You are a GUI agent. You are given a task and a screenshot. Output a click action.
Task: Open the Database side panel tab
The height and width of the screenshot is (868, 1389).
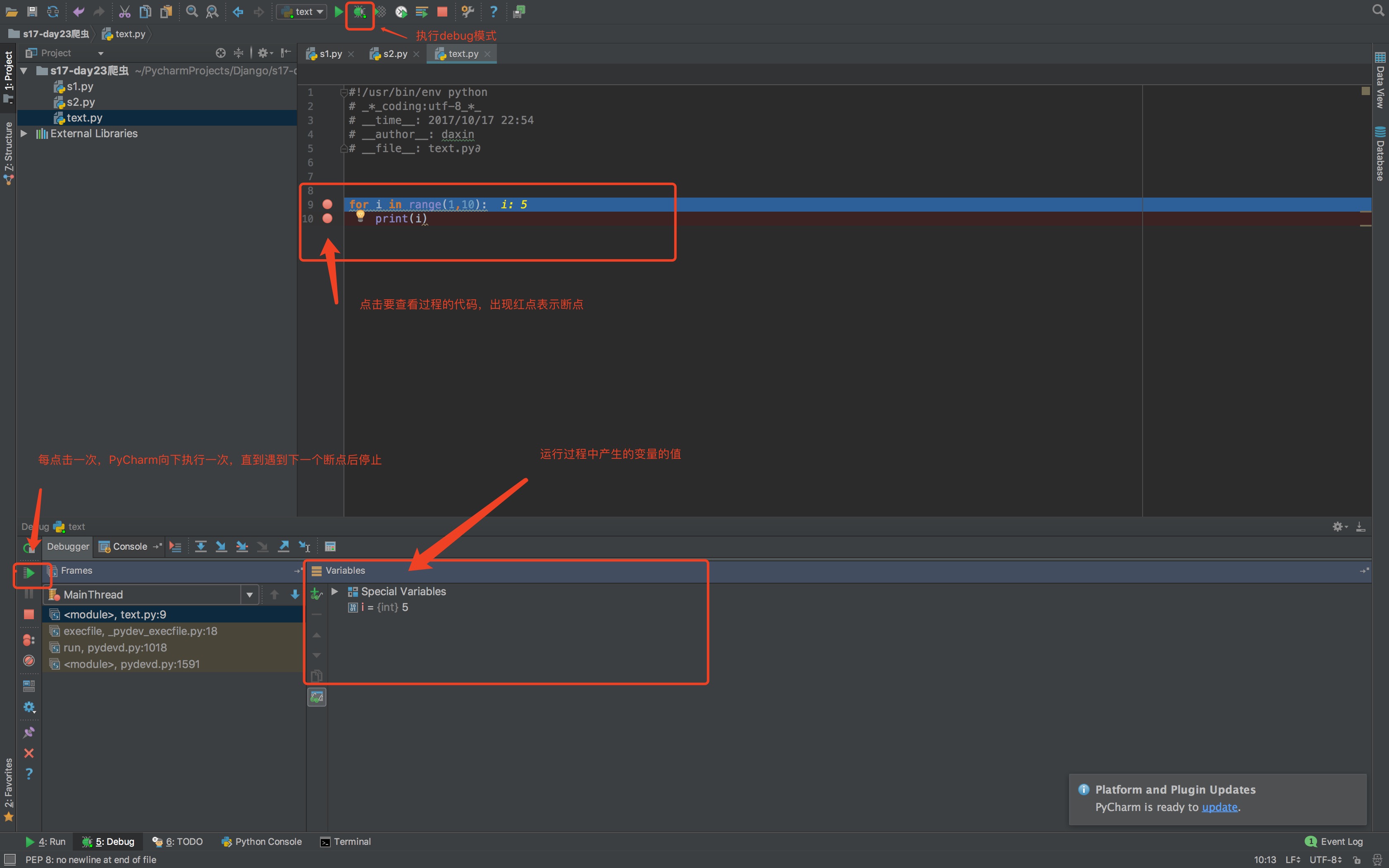click(x=1380, y=154)
